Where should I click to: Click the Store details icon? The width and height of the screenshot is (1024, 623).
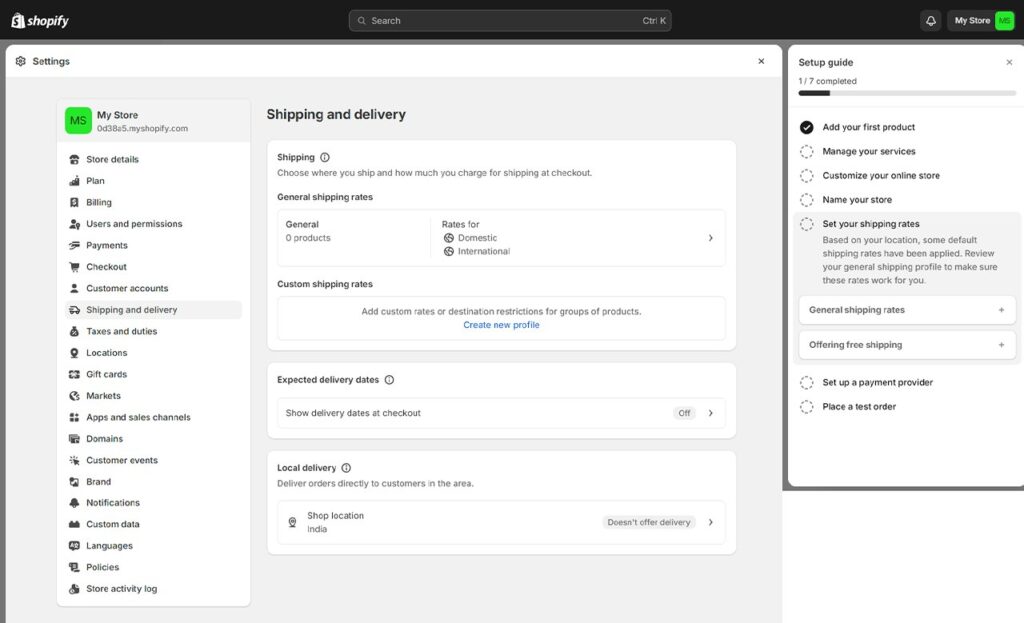coord(74,159)
